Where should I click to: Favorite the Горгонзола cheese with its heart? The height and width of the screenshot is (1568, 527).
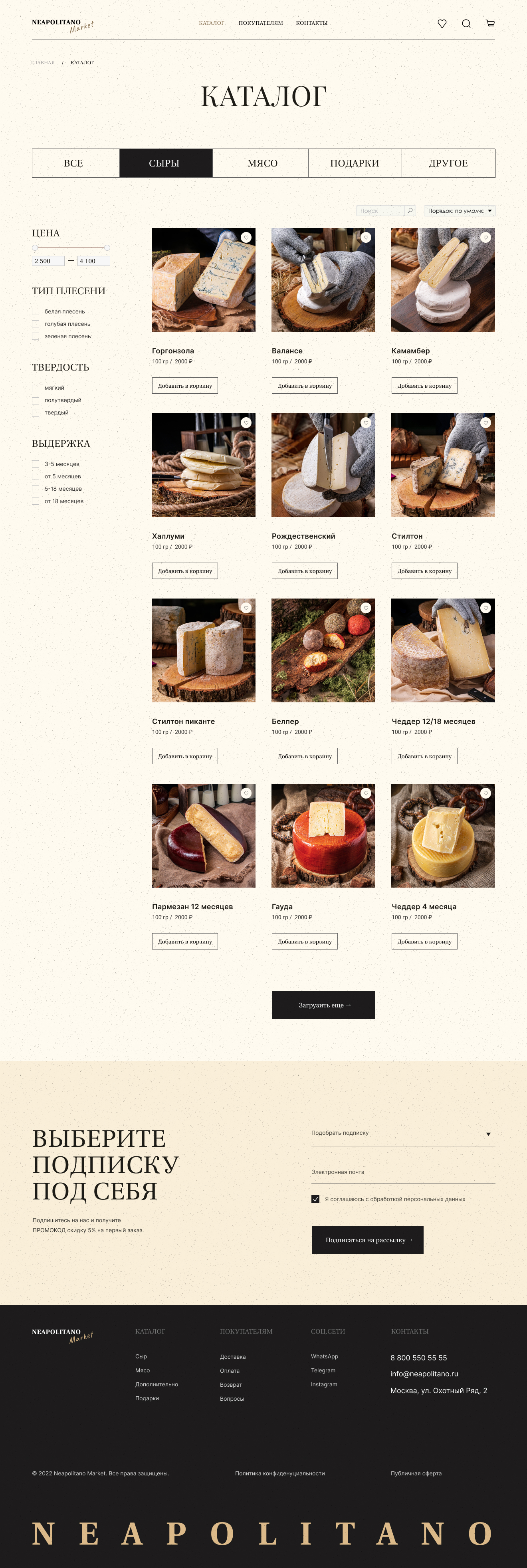point(246,238)
